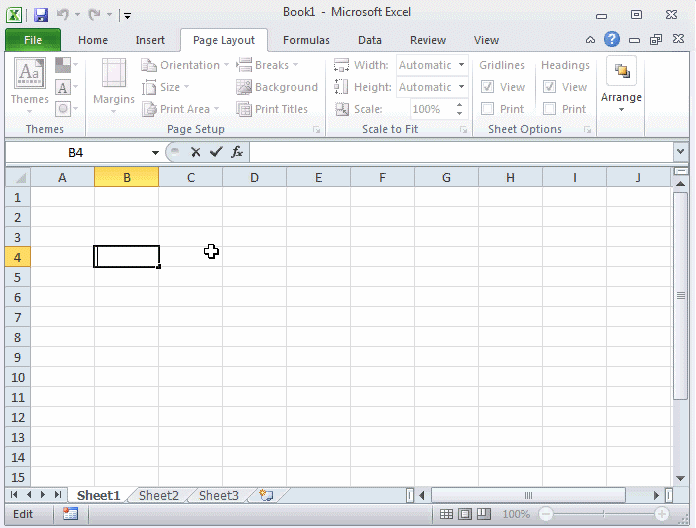Switch to Page Layout view in status bar
The height and width of the screenshot is (528, 696).
click(466, 514)
